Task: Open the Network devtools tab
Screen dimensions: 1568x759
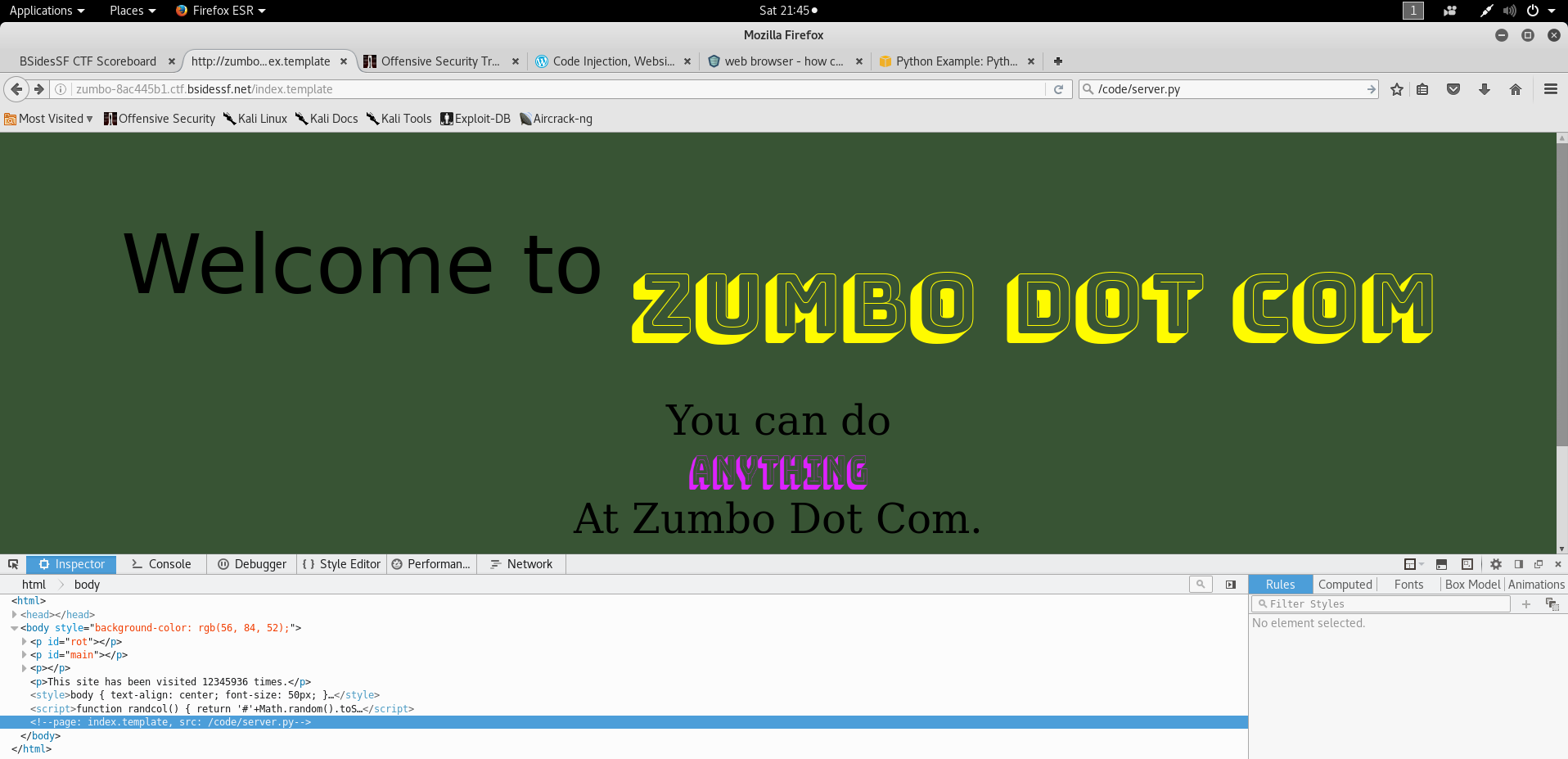Action: (x=521, y=564)
